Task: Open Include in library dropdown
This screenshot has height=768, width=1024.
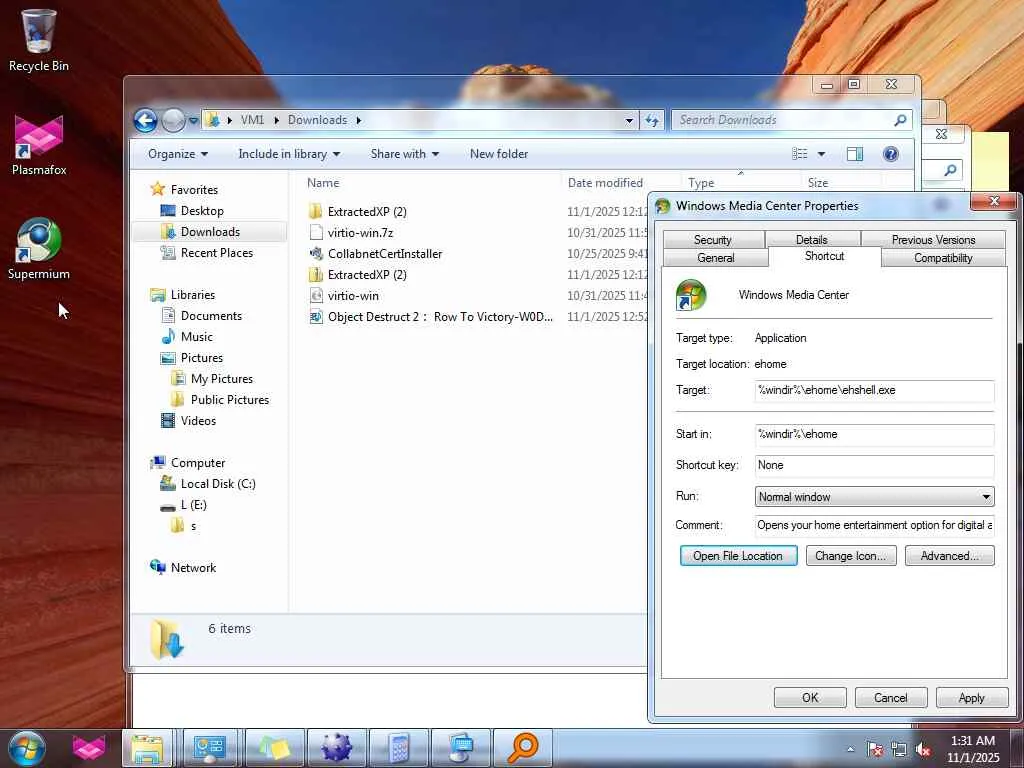Action: [x=289, y=154]
